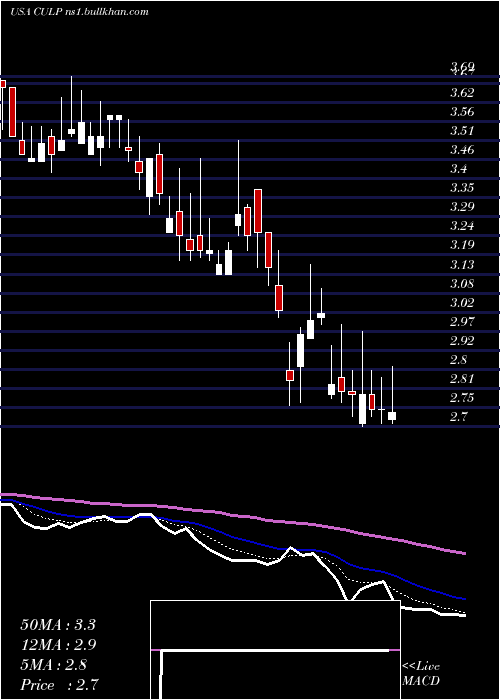The width and height of the screenshot is (500, 700).
Task: Select the 3.19 price axis label
Action: pyautogui.click(x=462, y=245)
